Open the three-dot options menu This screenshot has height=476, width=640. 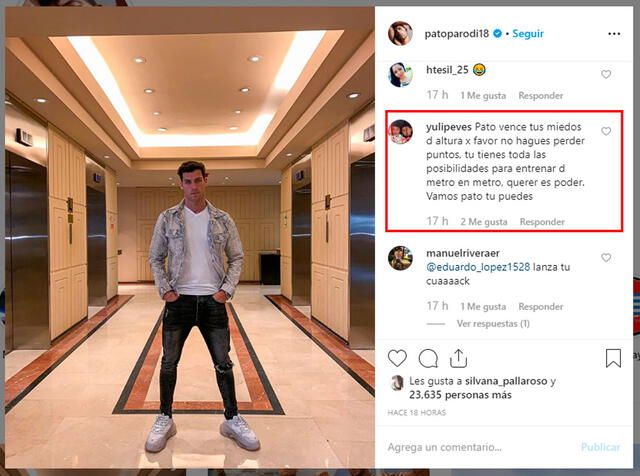point(614,34)
